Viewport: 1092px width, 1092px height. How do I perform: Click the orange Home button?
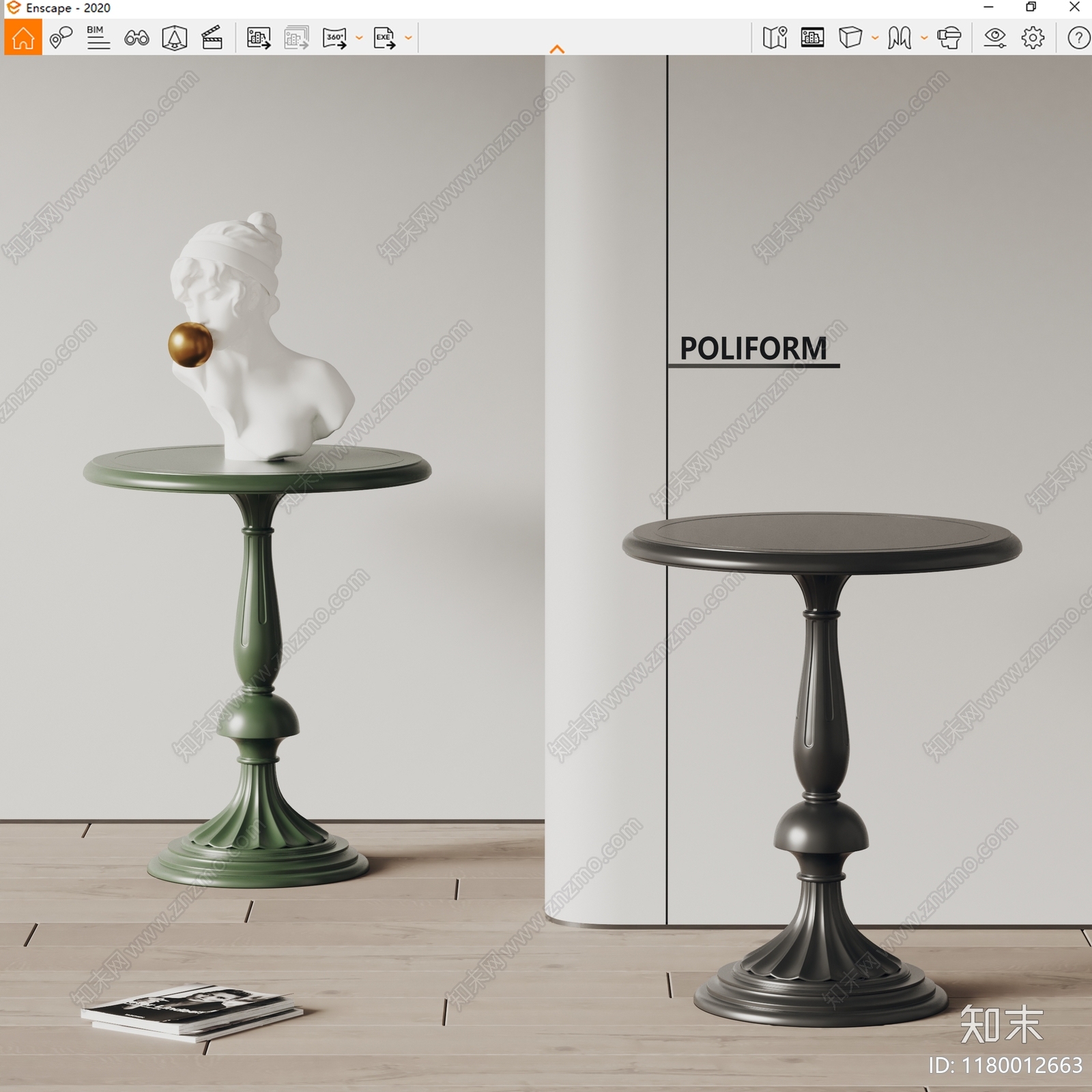(x=23, y=38)
